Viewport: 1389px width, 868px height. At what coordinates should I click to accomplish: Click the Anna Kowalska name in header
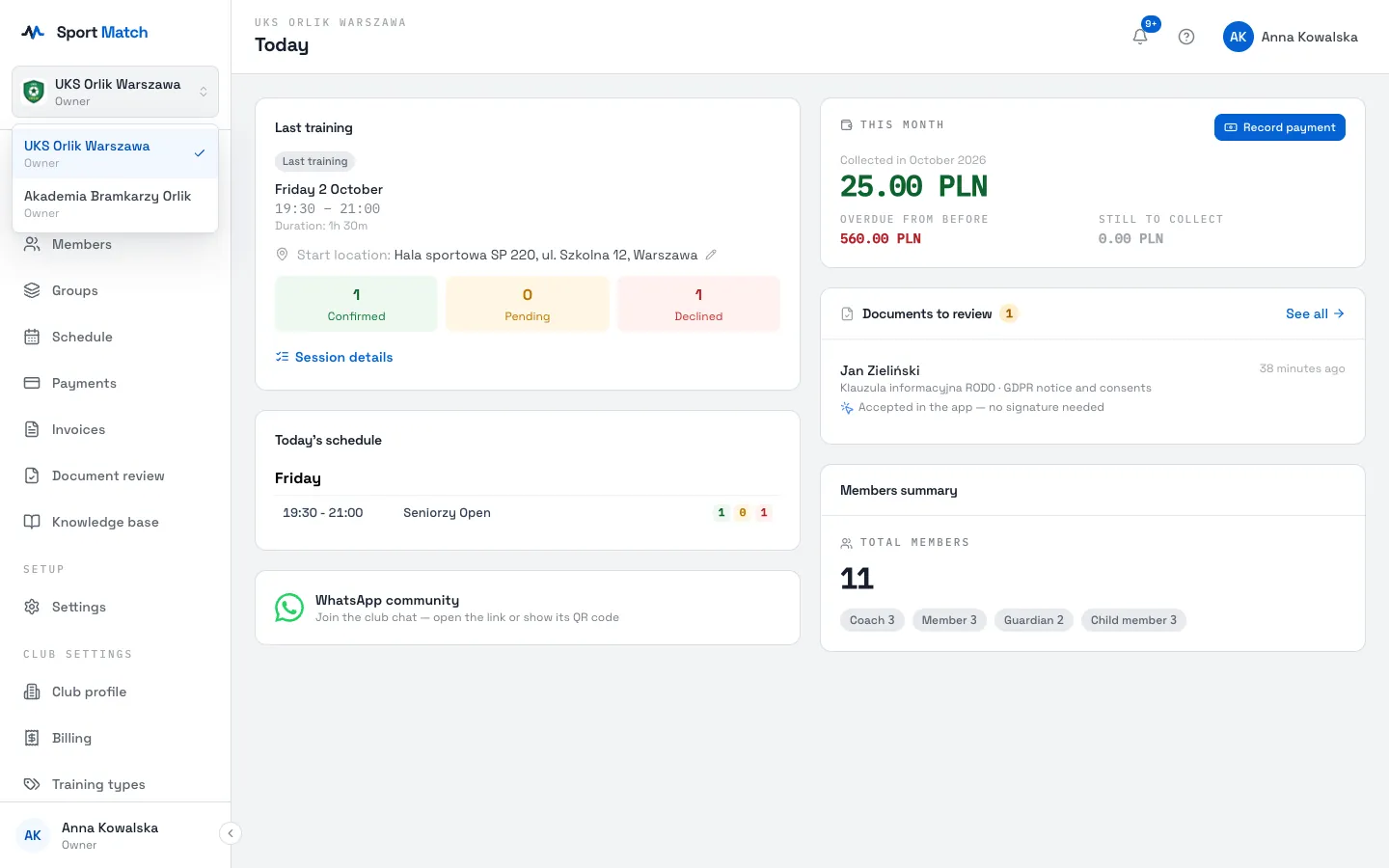click(1309, 37)
